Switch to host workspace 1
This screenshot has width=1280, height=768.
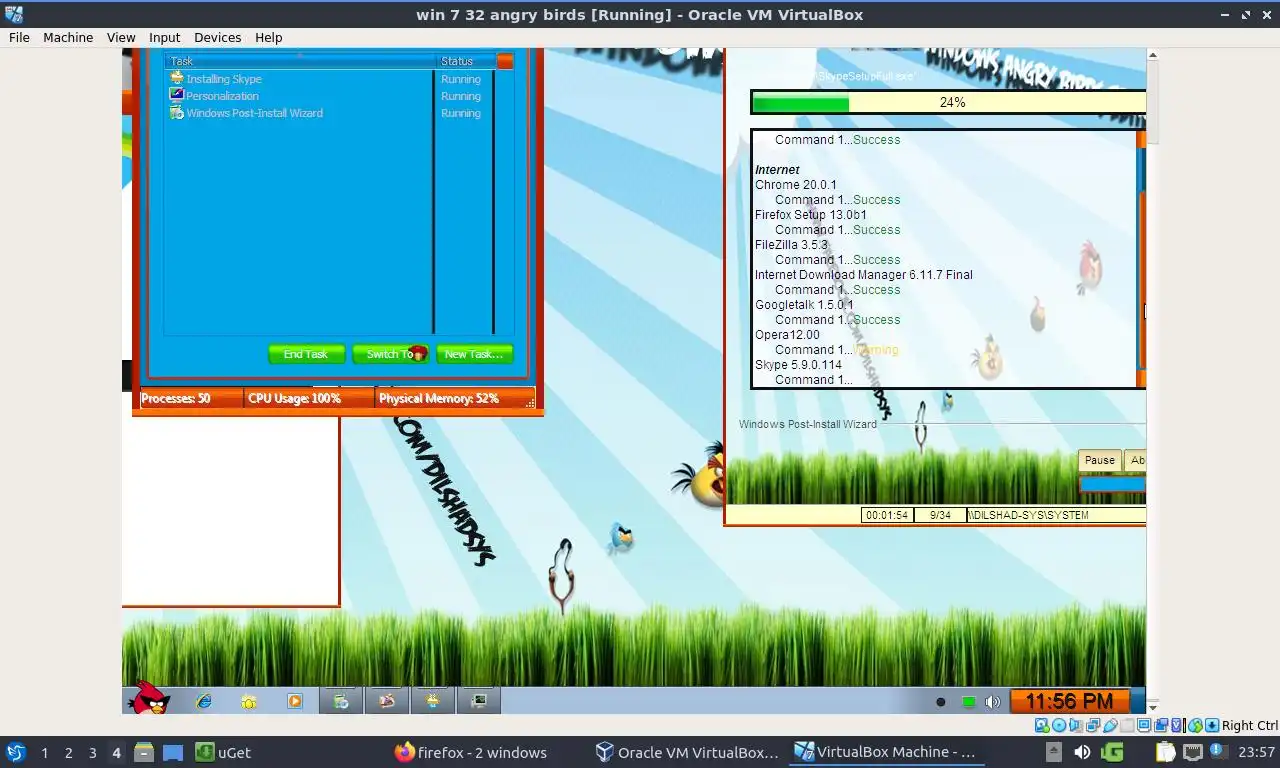tap(44, 752)
